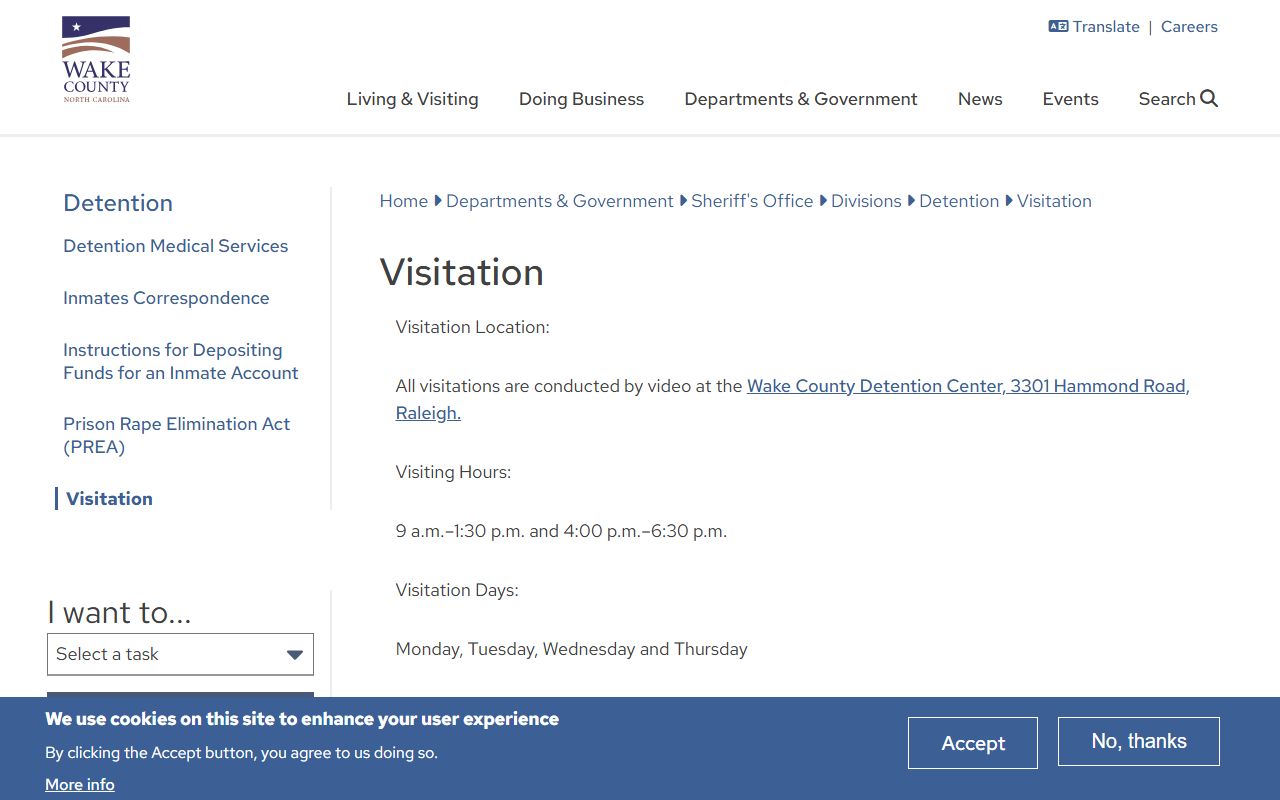The height and width of the screenshot is (800, 1280).
Task: Click the Translate language icon
Action: coord(1058,27)
